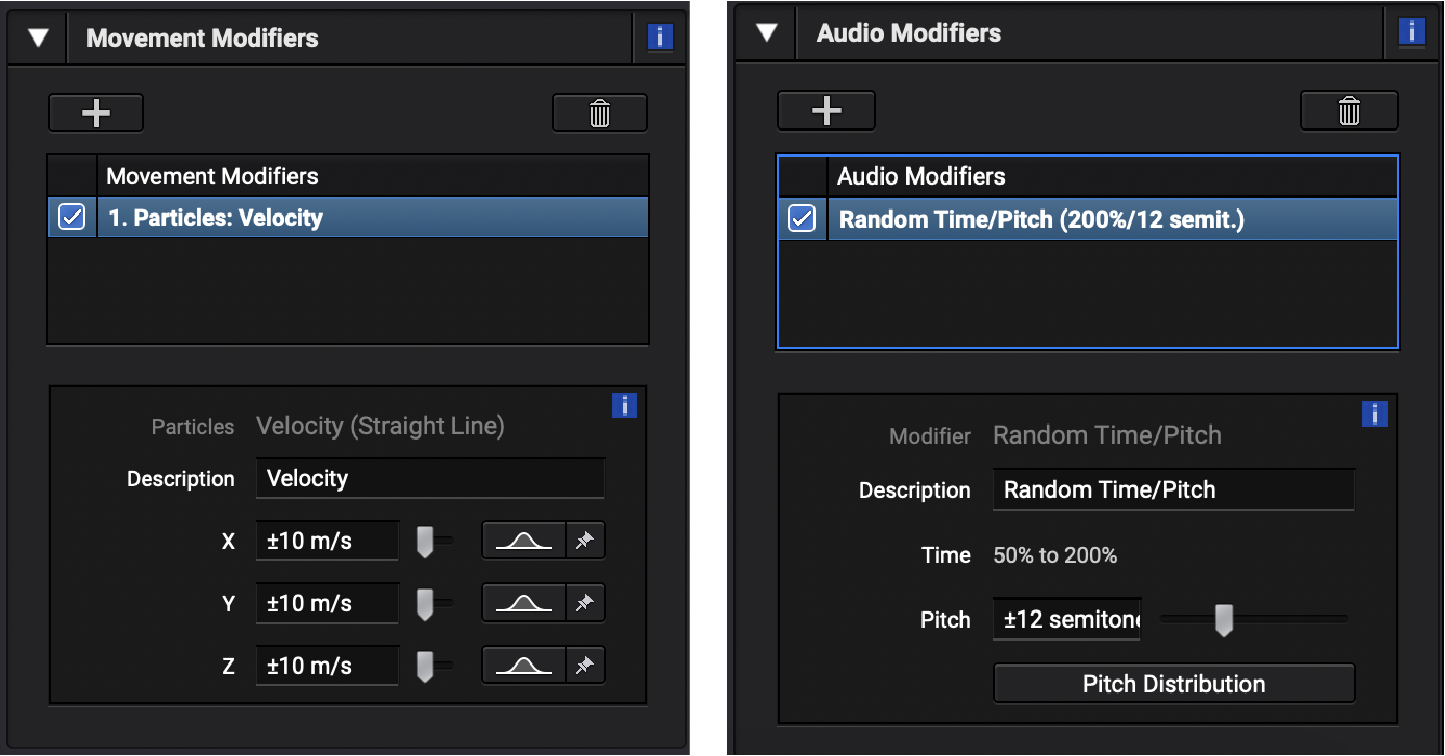
Task: Open the Y velocity distribution curve editor
Action: pyautogui.click(x=522, y=602)
